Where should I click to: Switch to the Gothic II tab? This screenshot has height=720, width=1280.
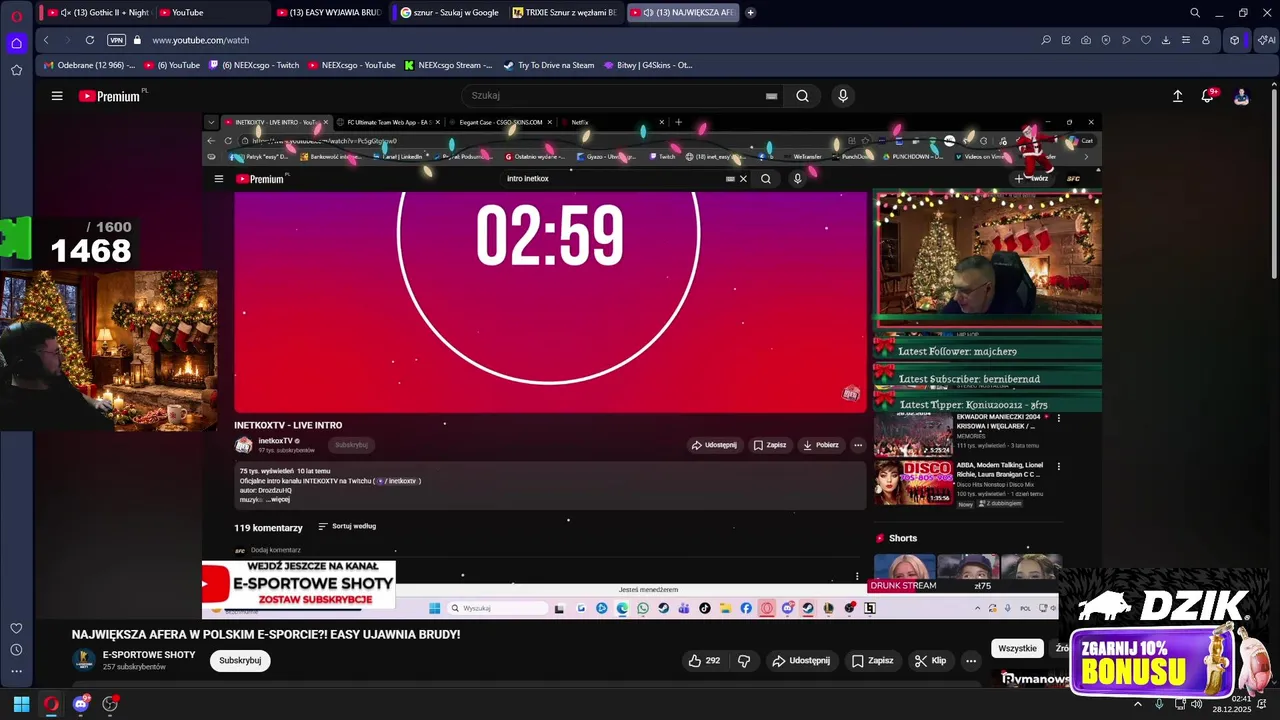[x=96, y=13]
